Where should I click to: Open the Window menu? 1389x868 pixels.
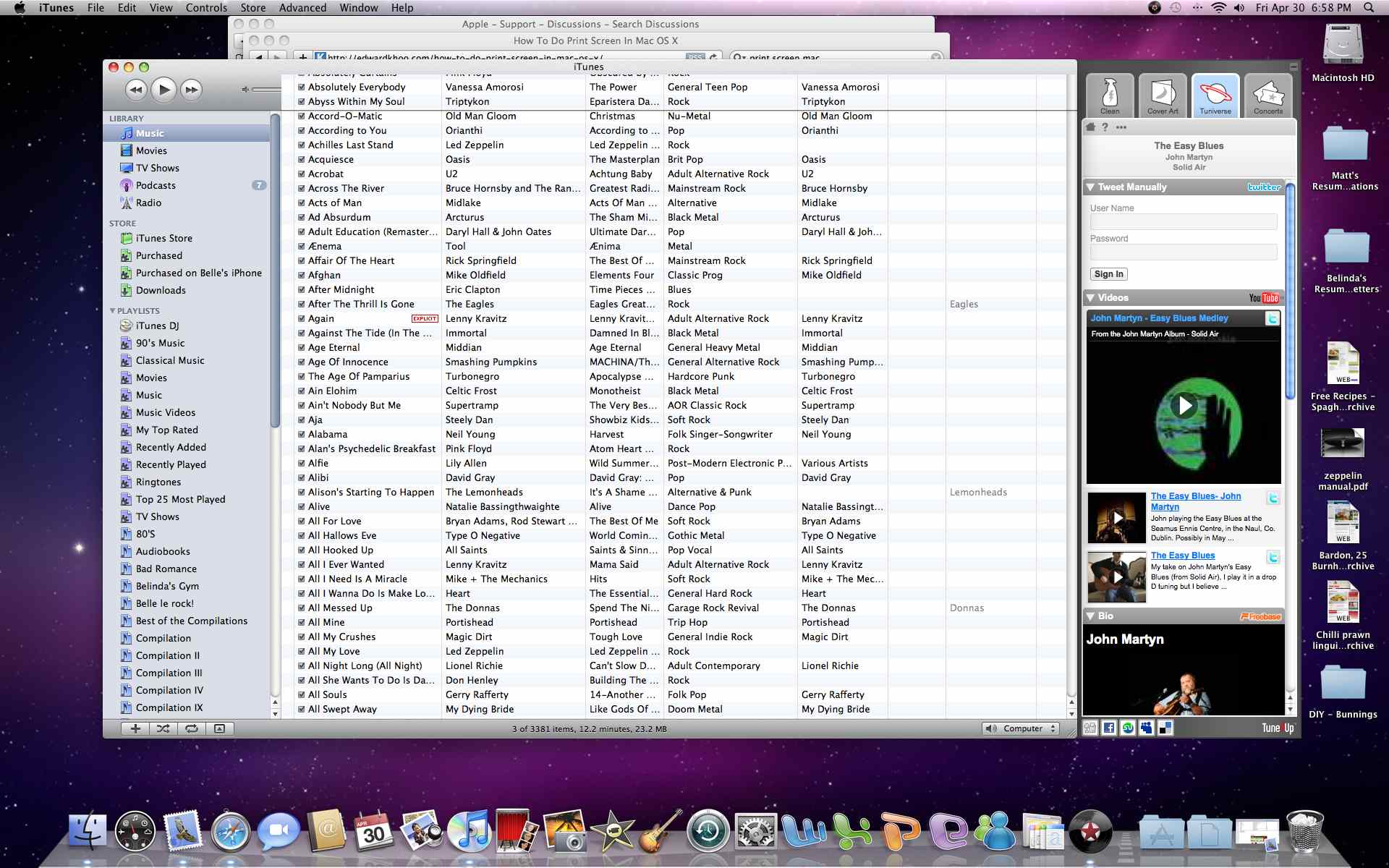click(359, 8)
